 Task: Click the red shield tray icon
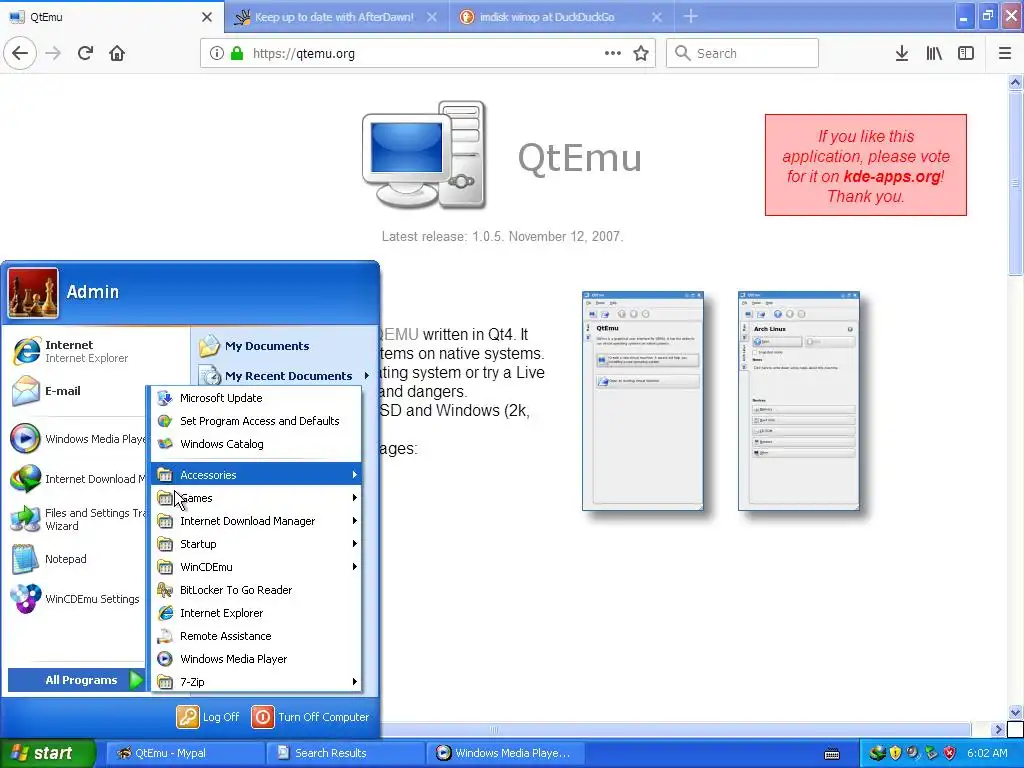(950, 753)
